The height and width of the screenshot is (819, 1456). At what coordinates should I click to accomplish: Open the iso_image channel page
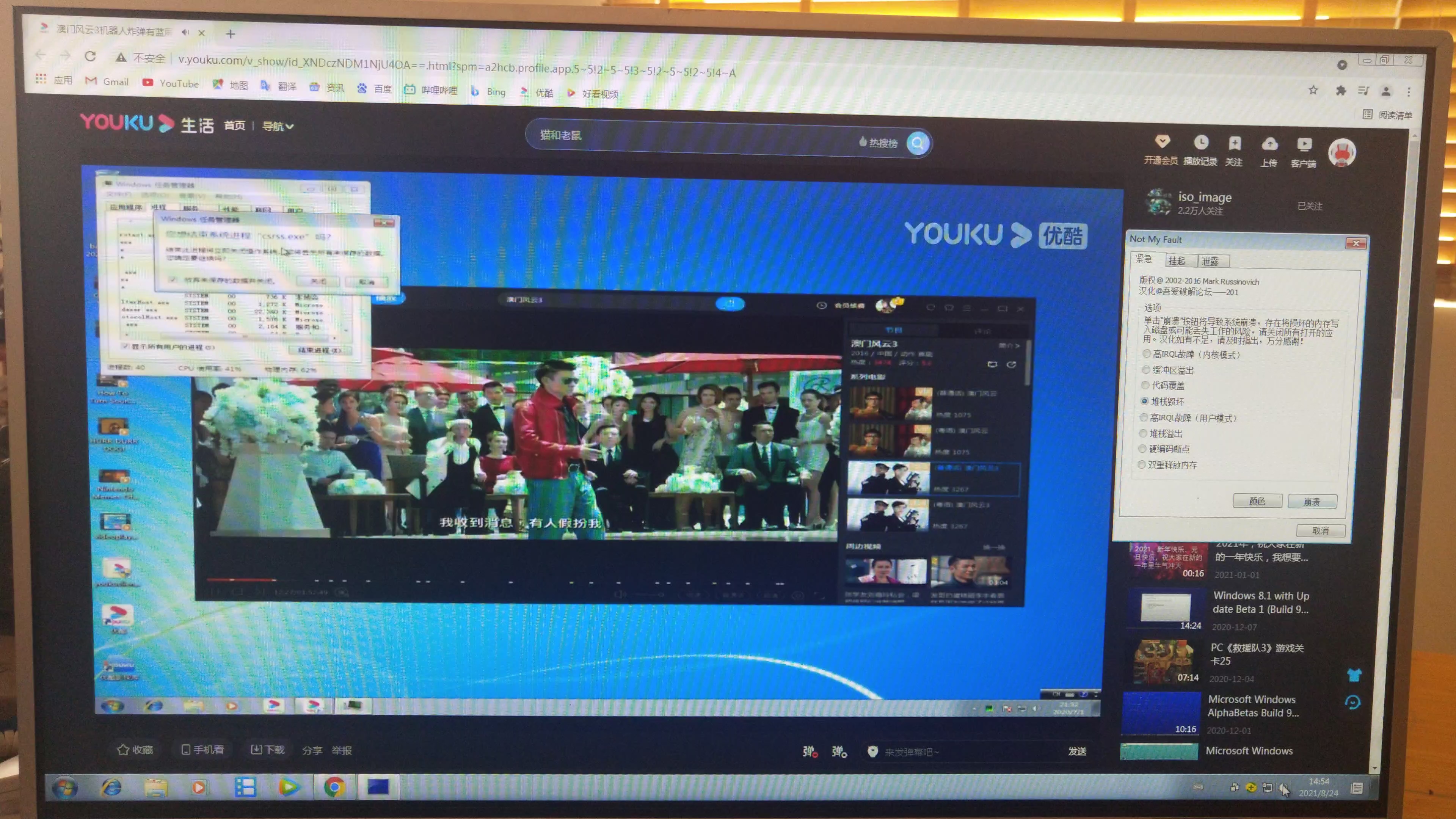pyautogui.click(x=1204, y=197)
